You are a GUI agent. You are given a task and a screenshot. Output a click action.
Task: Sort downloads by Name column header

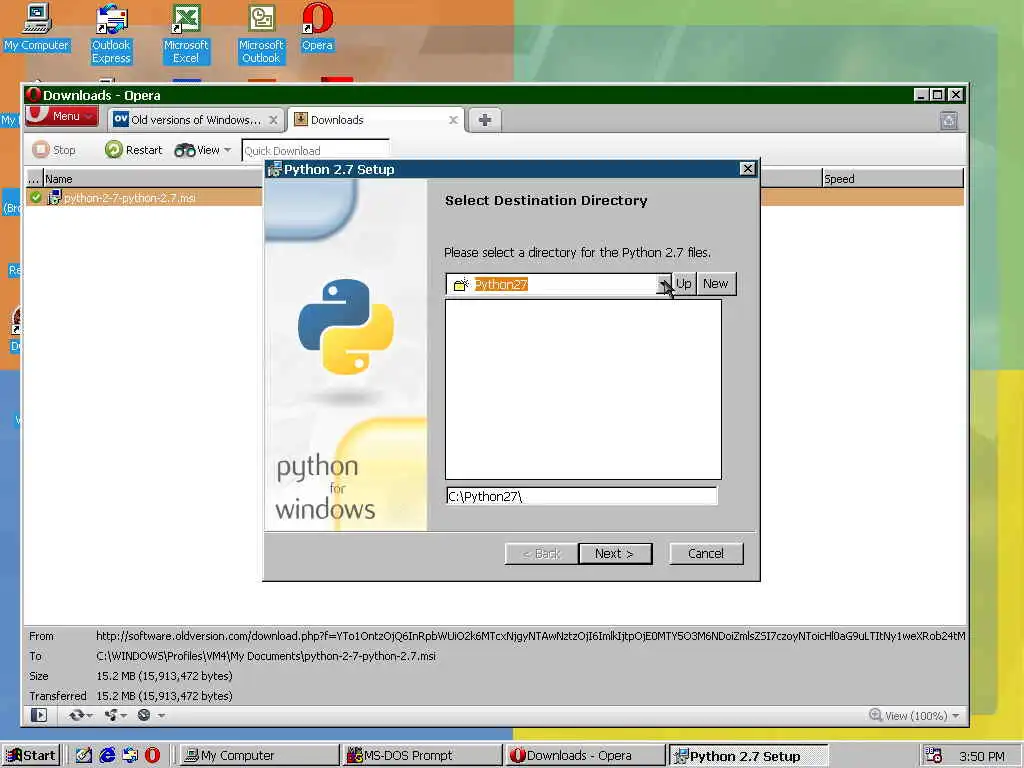(152, 178)
